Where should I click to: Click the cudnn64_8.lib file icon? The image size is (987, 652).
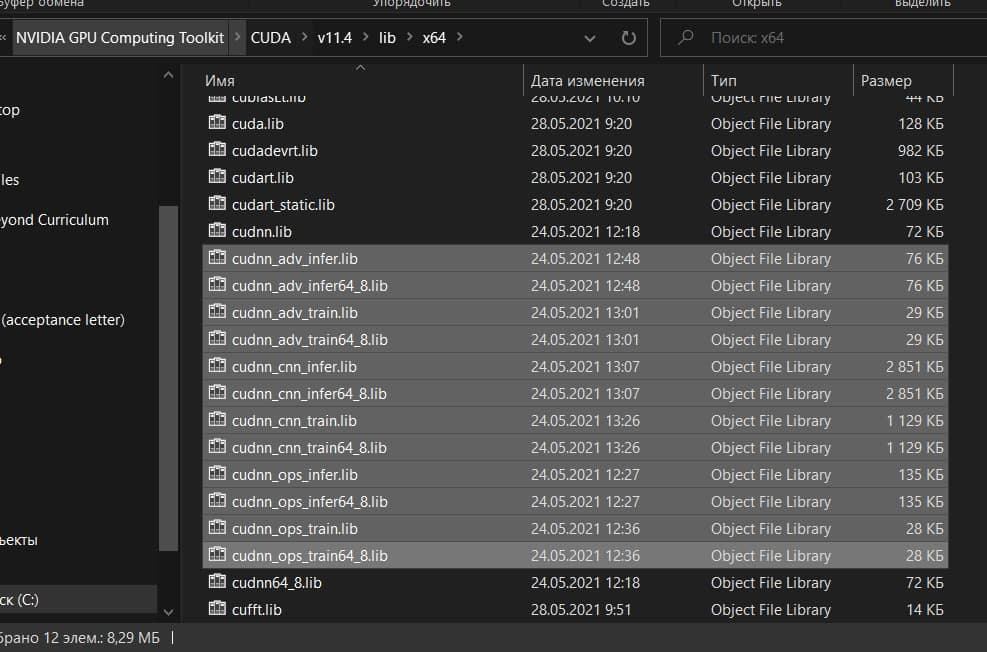(x=217, y=582)
